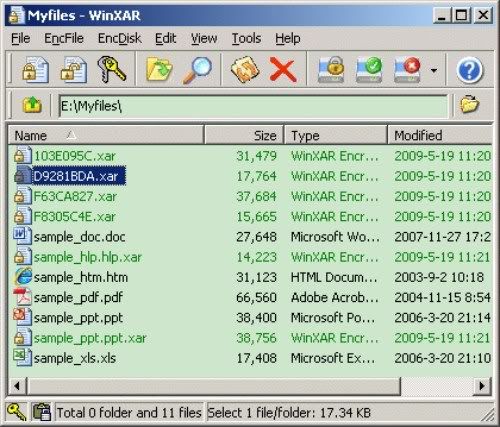Click size value 66,560
Screen dimensions: 500x427
tap(256, 298)
